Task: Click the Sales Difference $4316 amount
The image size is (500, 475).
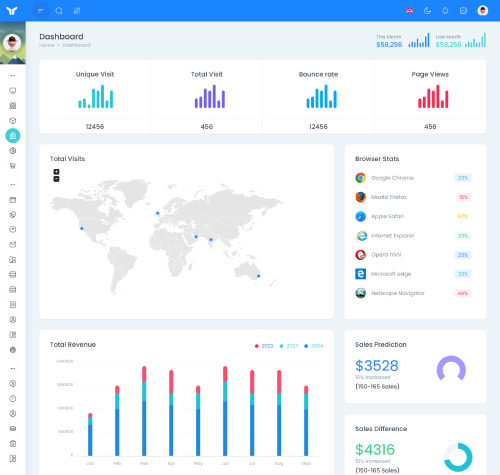Action: click(x=375, y=450)
